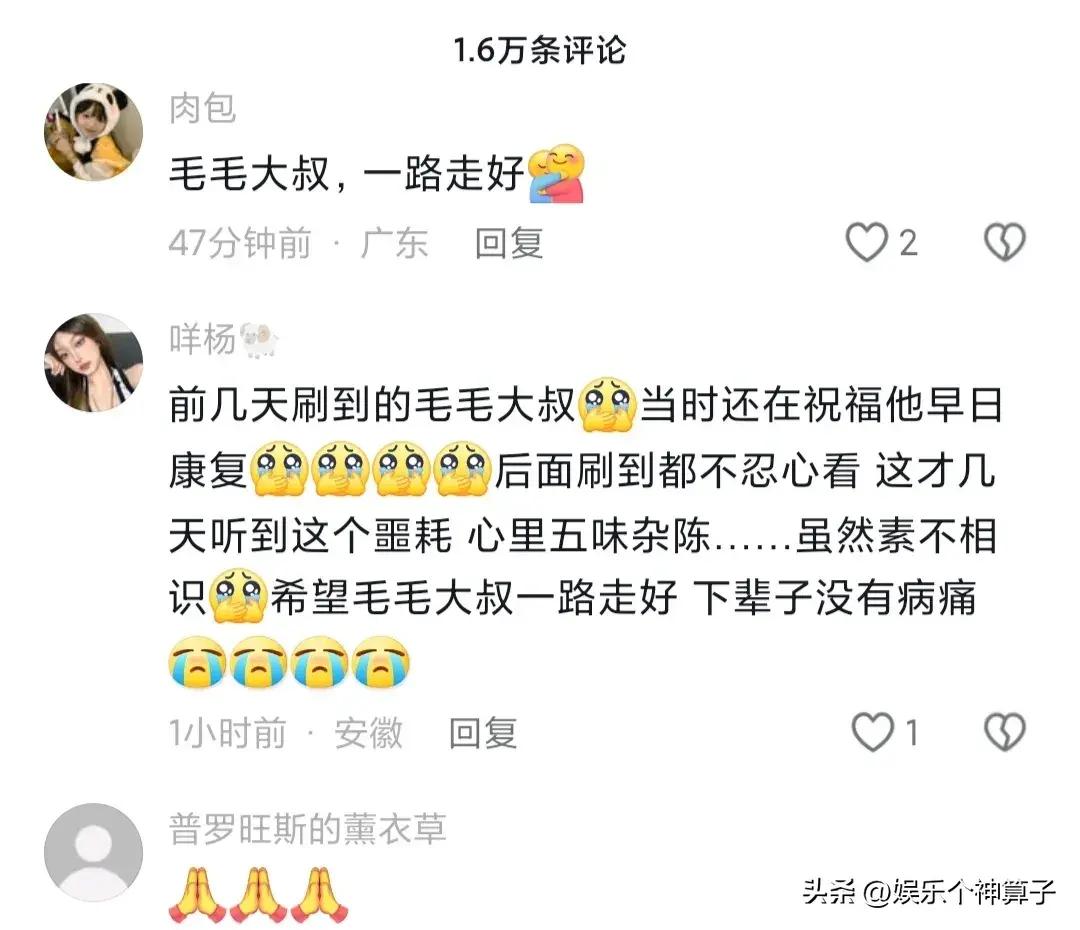Reply to 咩杨's comment via 回复
This screenshot has width=1080, height=930.
483,732
